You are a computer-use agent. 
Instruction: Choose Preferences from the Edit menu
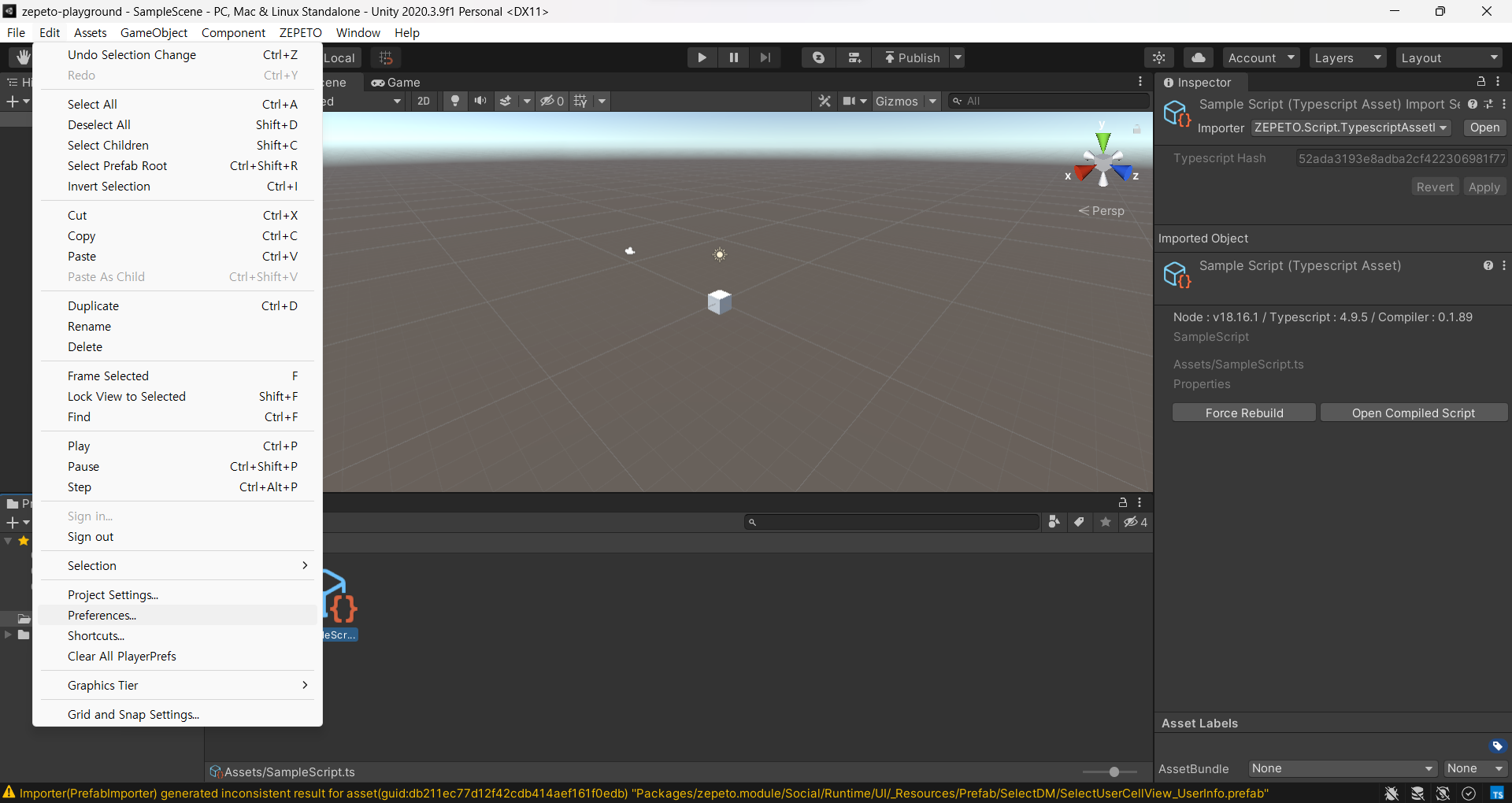coord(177,616)
